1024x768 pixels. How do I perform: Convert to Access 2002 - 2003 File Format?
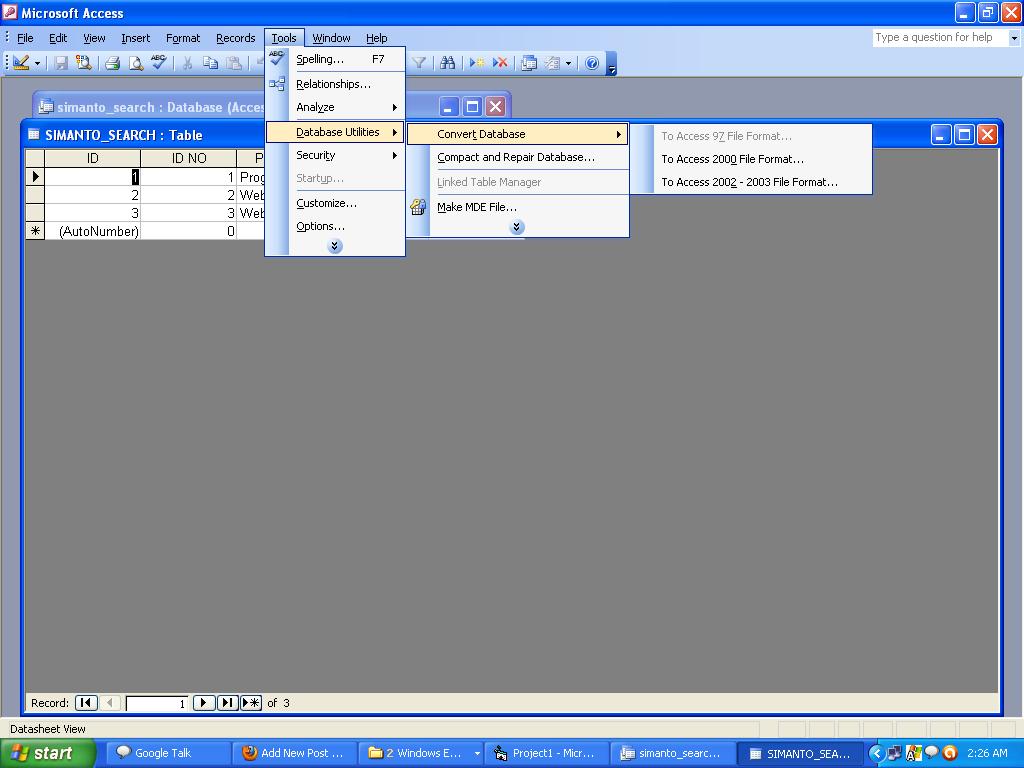(x=752, y=182)
